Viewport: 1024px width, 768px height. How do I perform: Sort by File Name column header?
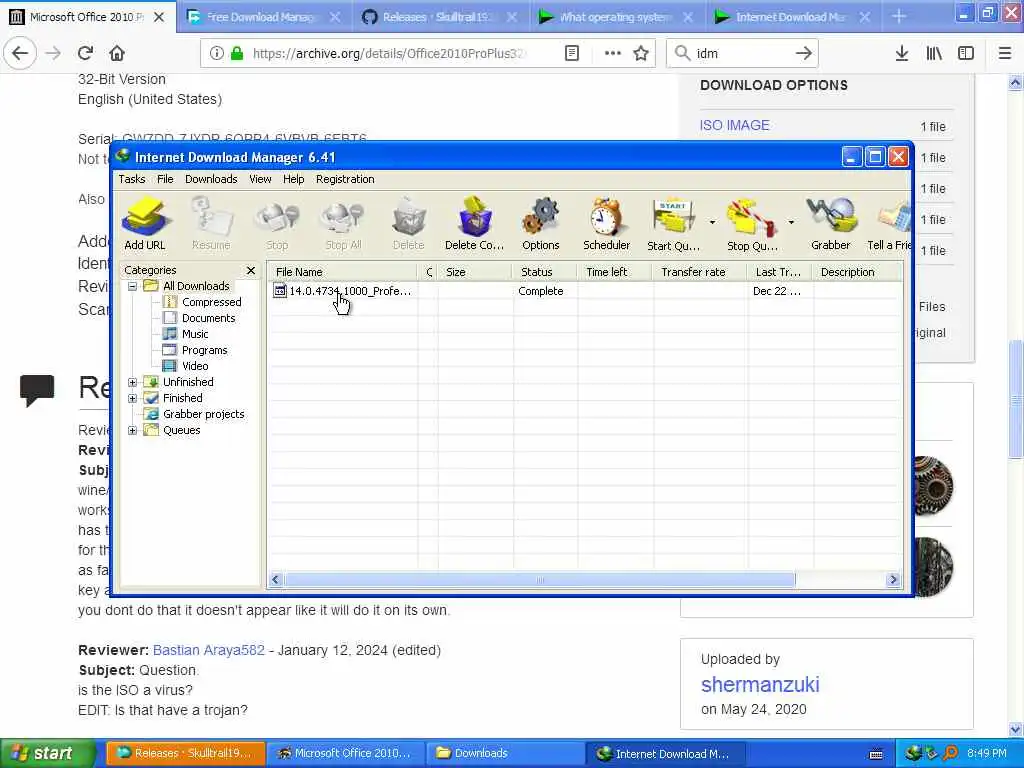pyautogui.click(x=343, y=272)
